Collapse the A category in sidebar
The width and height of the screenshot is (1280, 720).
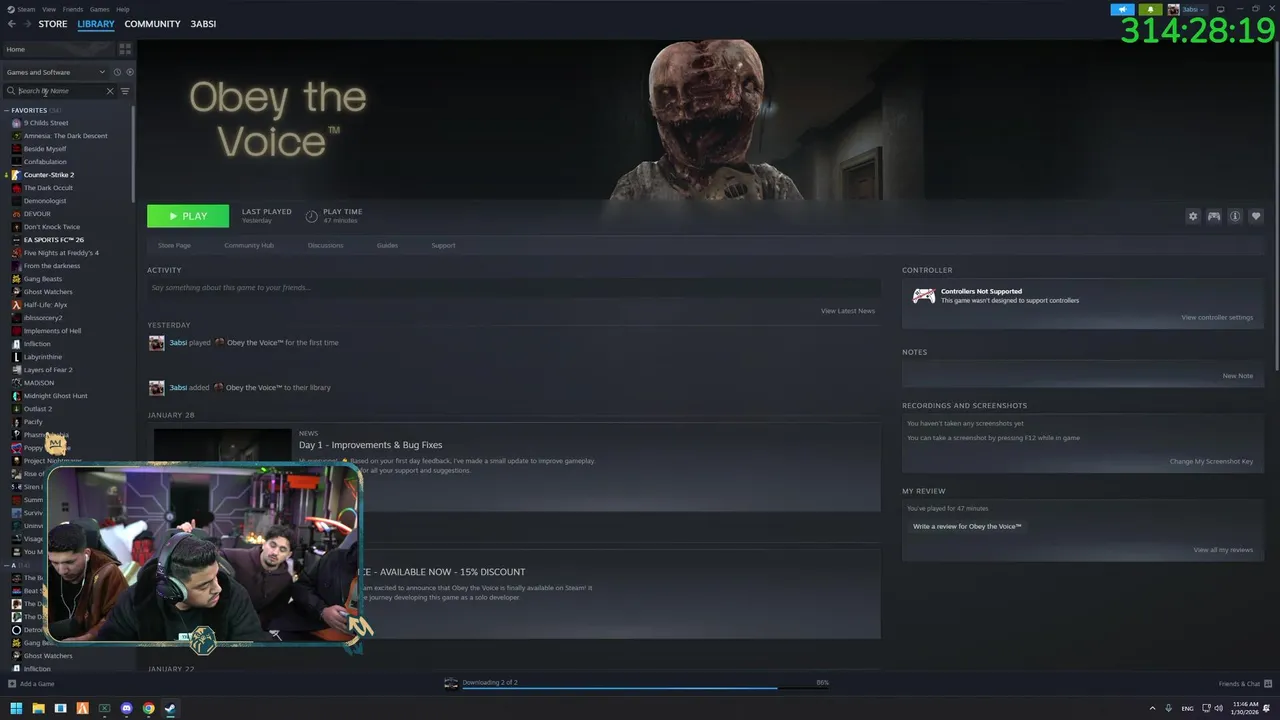click(6, 565)
